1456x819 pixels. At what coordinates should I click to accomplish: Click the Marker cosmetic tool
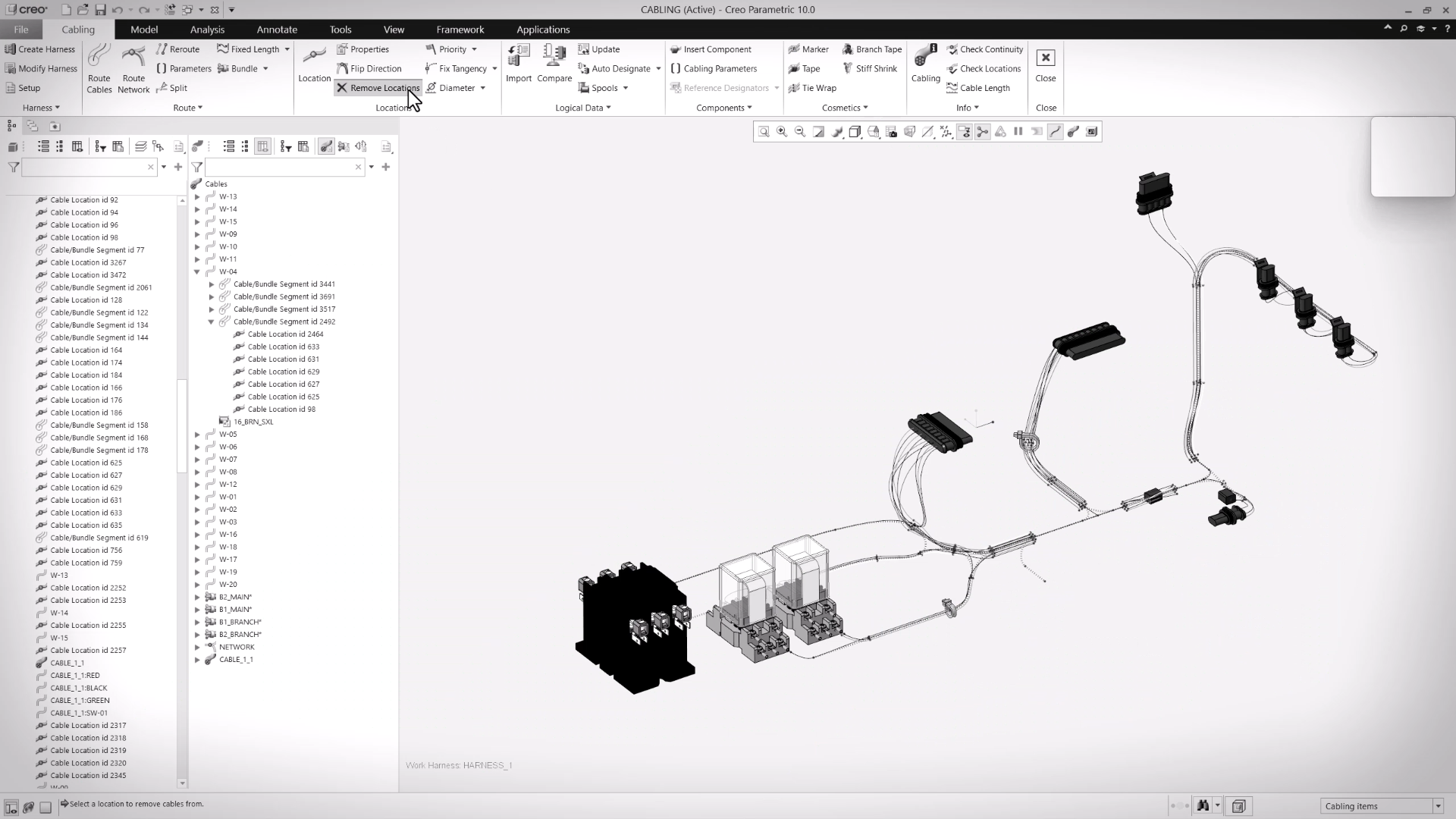pos(808,49)
